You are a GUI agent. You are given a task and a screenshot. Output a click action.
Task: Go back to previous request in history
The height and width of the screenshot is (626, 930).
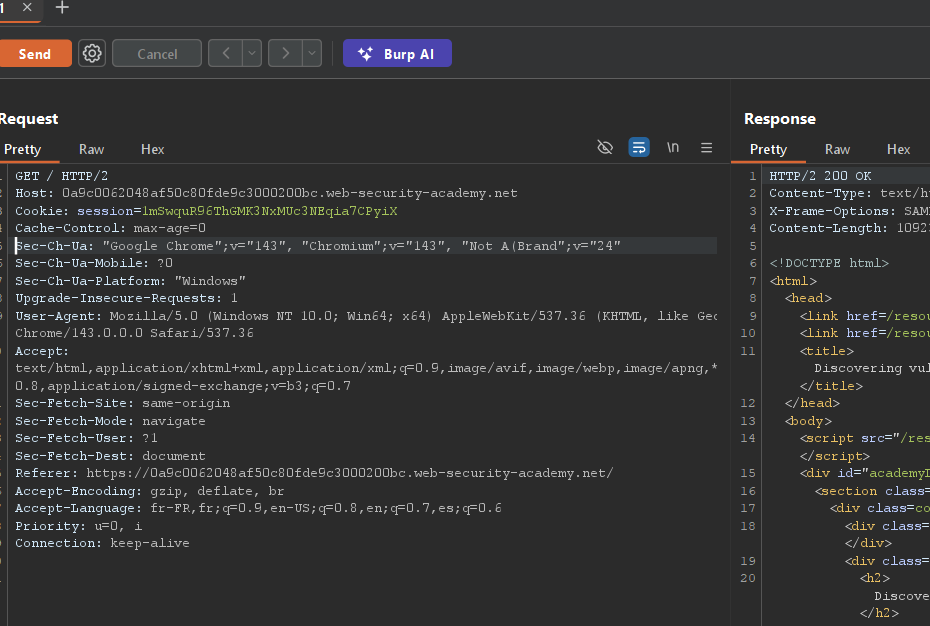225,54
